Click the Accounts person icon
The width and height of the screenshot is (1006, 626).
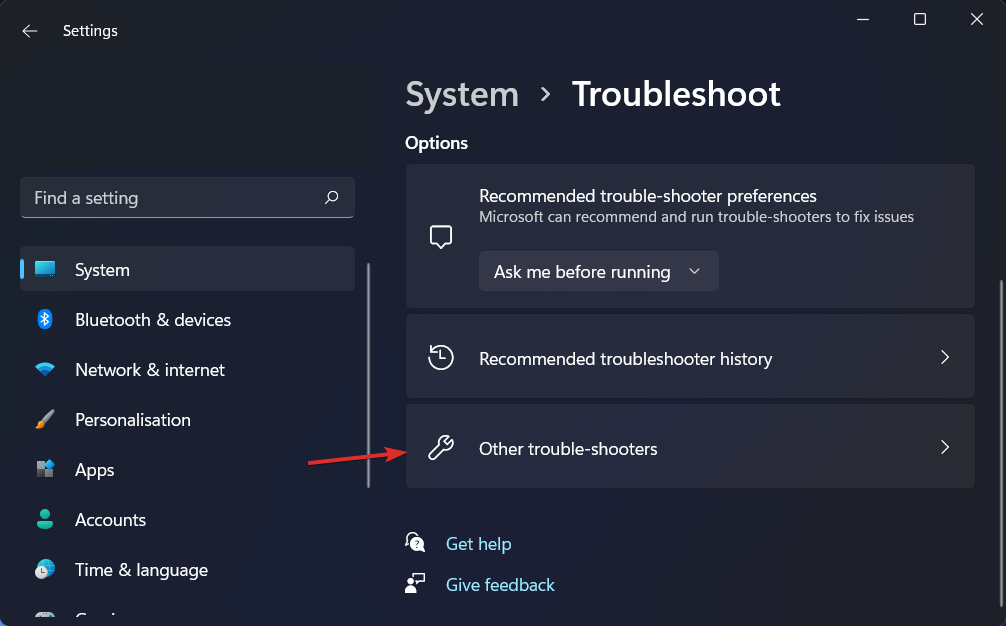point(45,520)
